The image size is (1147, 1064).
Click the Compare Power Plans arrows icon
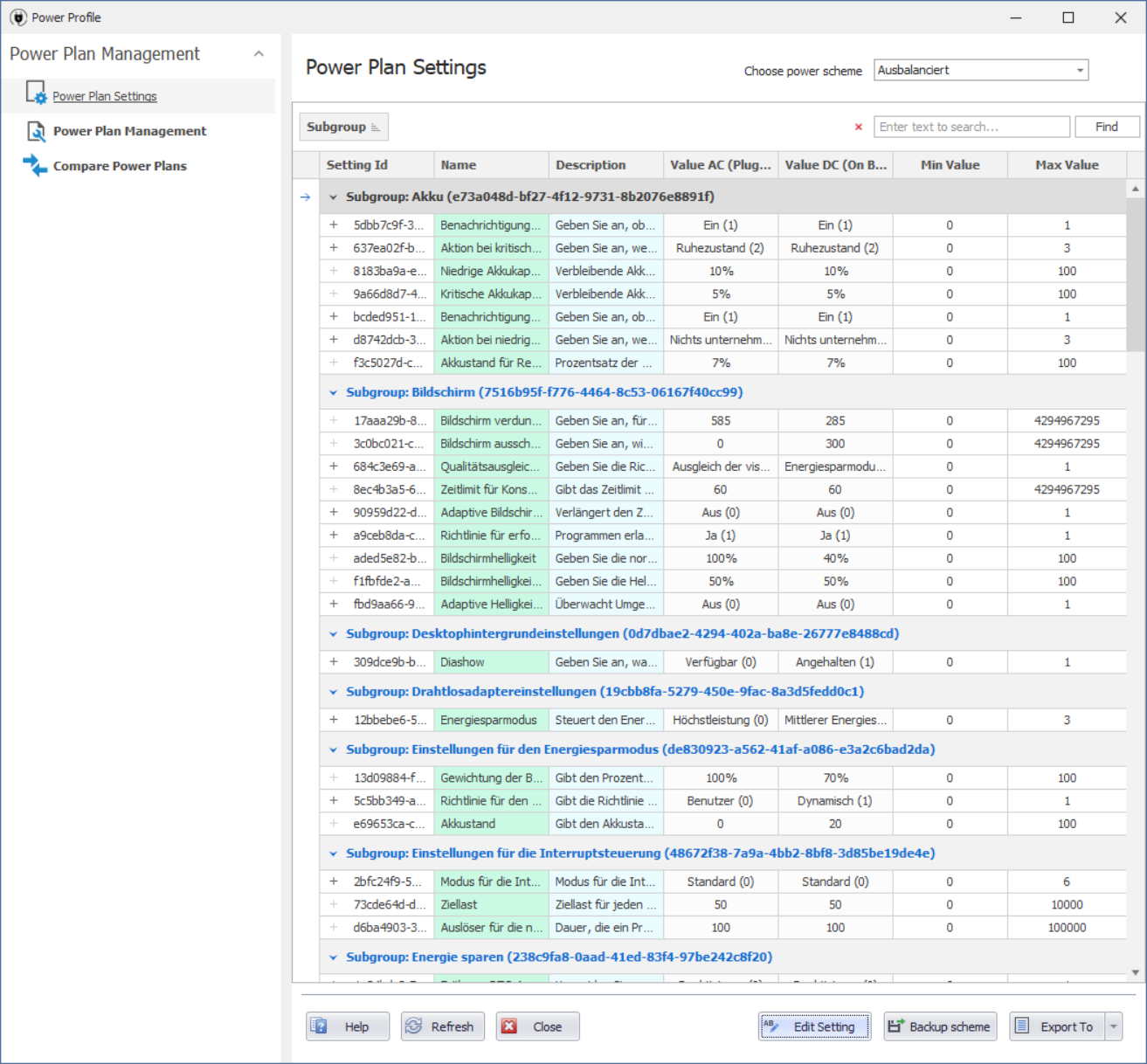coord(35,165)
